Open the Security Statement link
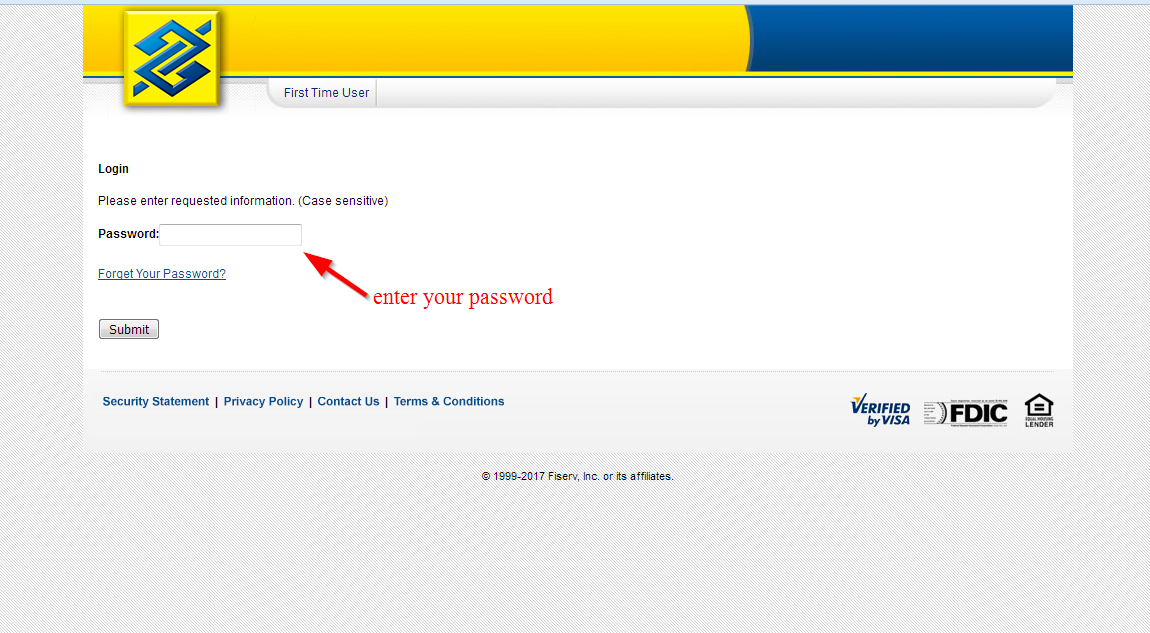1150x633 pixels. (155, 401)
